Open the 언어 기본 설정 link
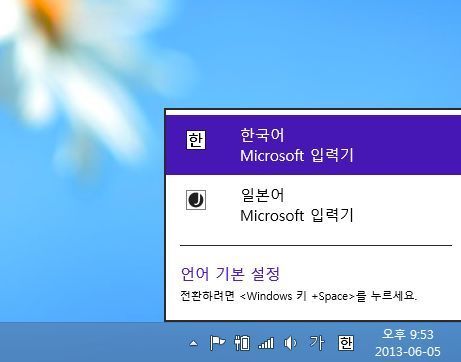The height and width of the screenshot is (362, 461). [230, 274]
